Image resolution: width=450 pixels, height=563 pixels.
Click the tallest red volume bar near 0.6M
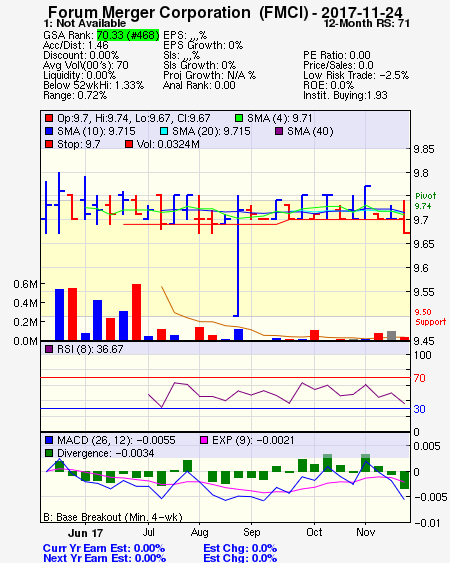pyautogui.click(x=136, y=312)
